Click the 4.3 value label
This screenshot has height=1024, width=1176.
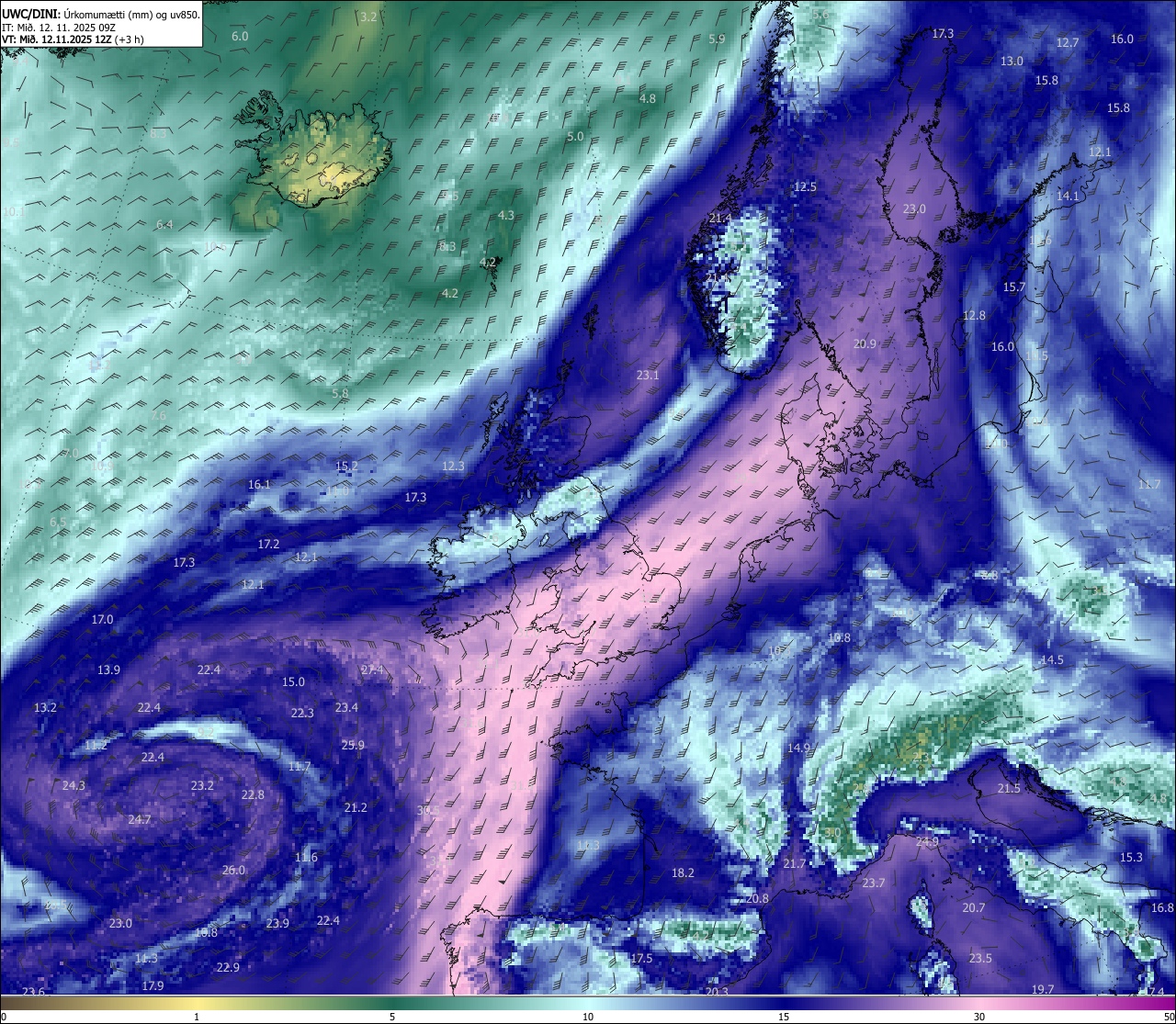(x=506, y=215)
